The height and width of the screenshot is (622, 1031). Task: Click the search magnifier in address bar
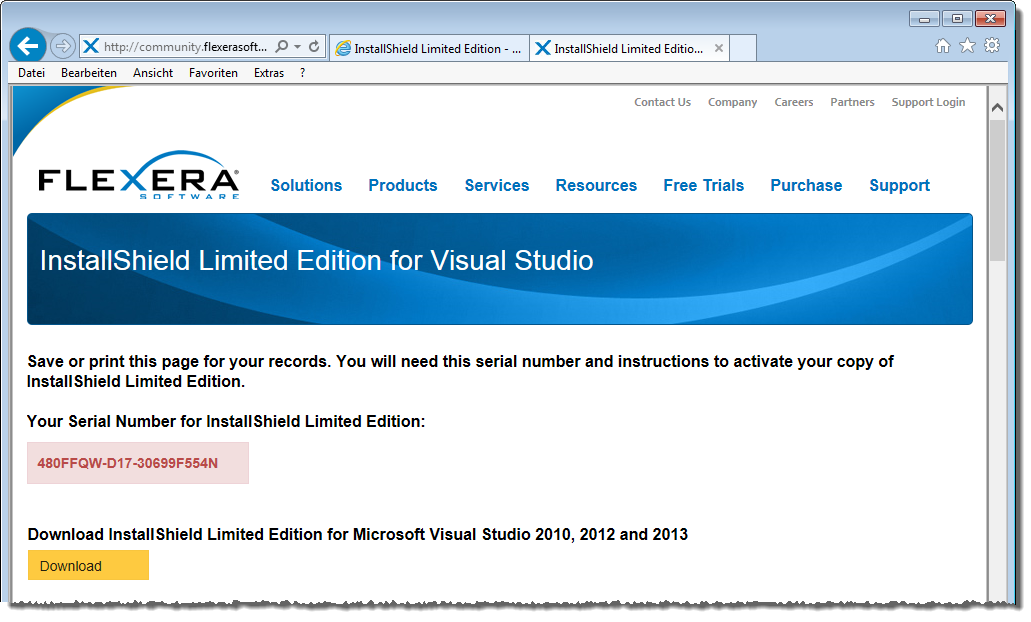tap(281, 47)
